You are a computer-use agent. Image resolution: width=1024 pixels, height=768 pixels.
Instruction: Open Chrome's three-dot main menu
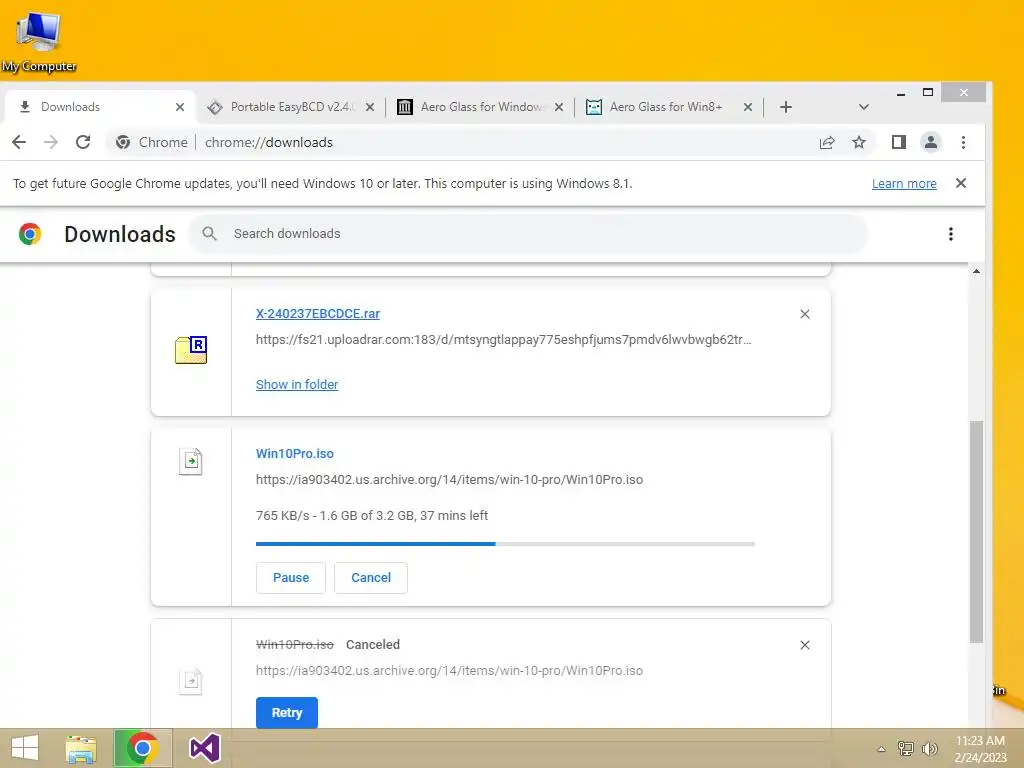(963, 142)
